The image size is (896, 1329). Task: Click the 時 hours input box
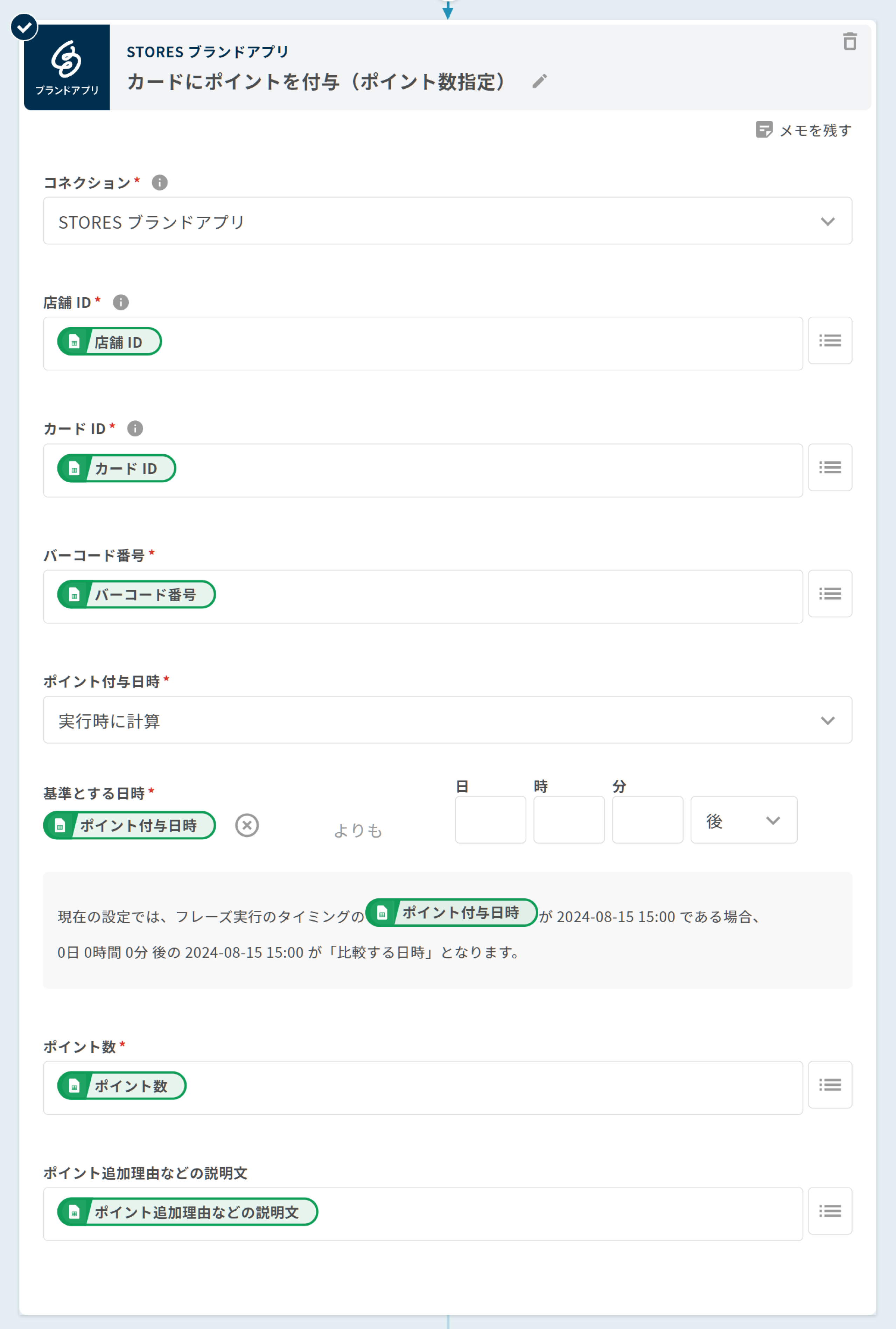coord(568,820)
